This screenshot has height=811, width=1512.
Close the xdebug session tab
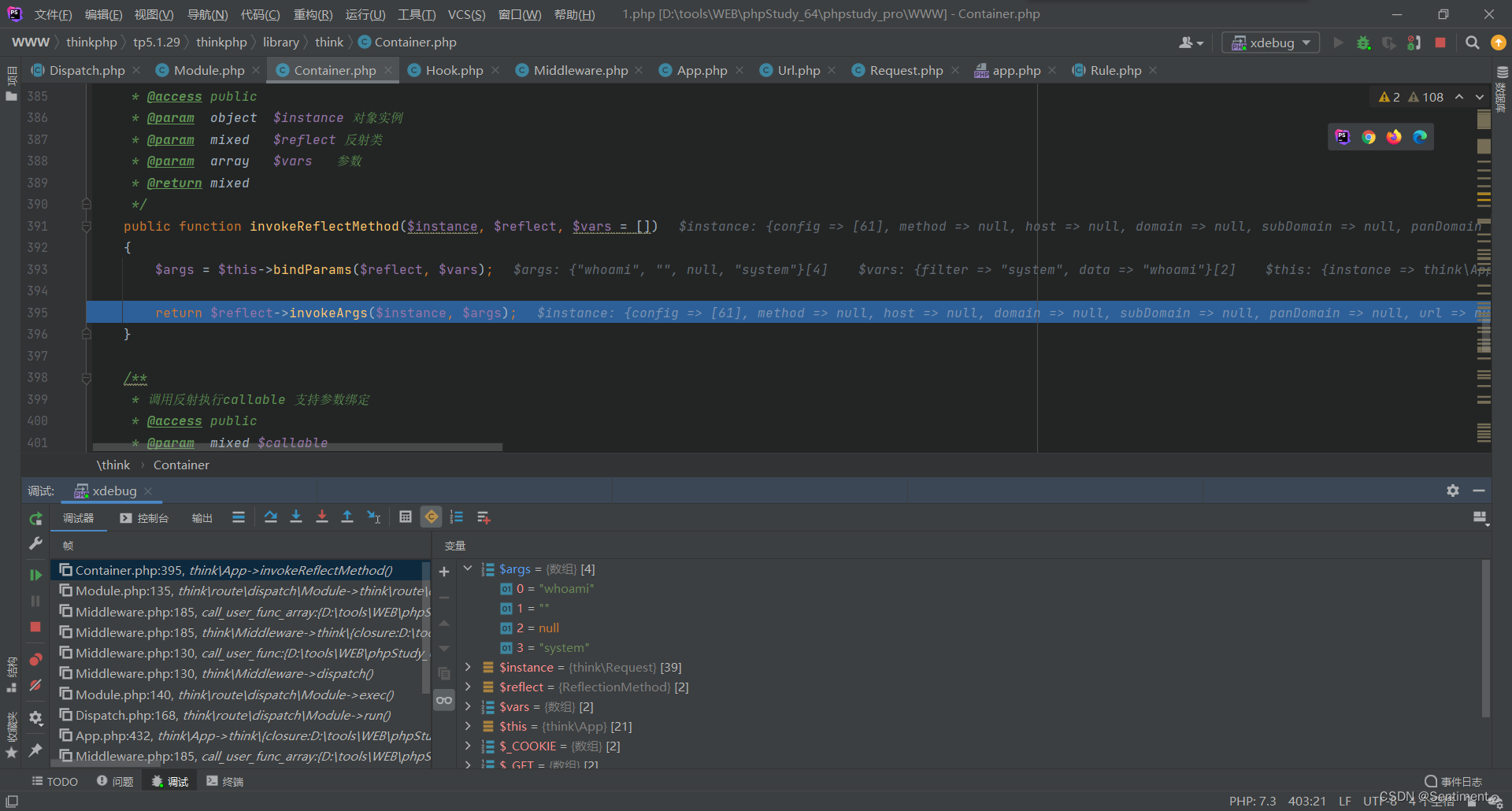point(148,491)
